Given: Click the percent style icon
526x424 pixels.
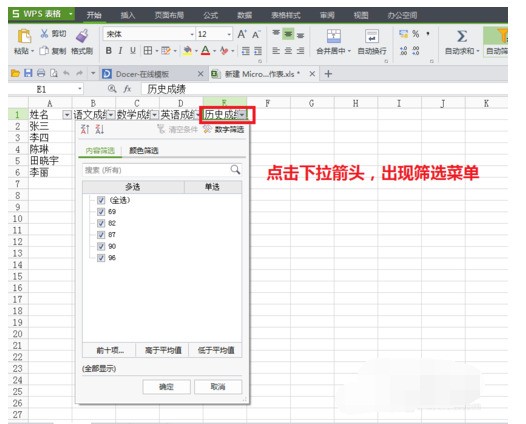Looking at the screenshot, I should click(x=416, y=34).
